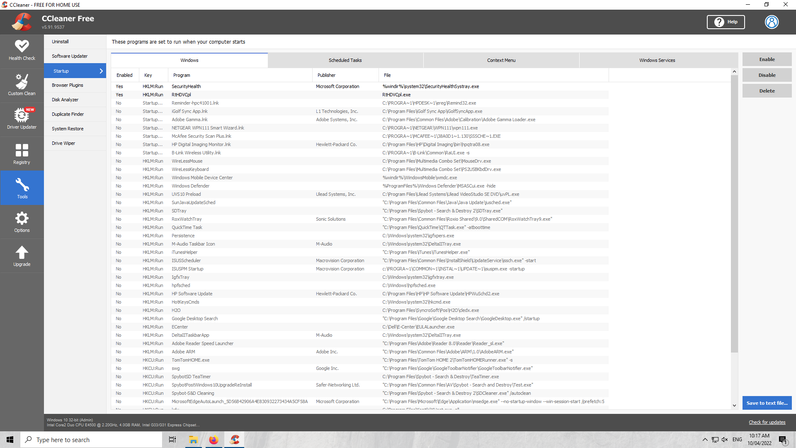The width and height of the screenshot is (796, 448).
Task: Switch to the Context Menu tab
Action: [x=501, y=60]
